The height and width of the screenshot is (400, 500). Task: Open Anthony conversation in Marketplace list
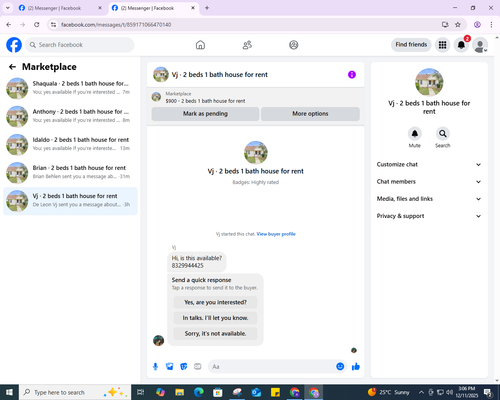pyautogui.click(x=70, y=116)
